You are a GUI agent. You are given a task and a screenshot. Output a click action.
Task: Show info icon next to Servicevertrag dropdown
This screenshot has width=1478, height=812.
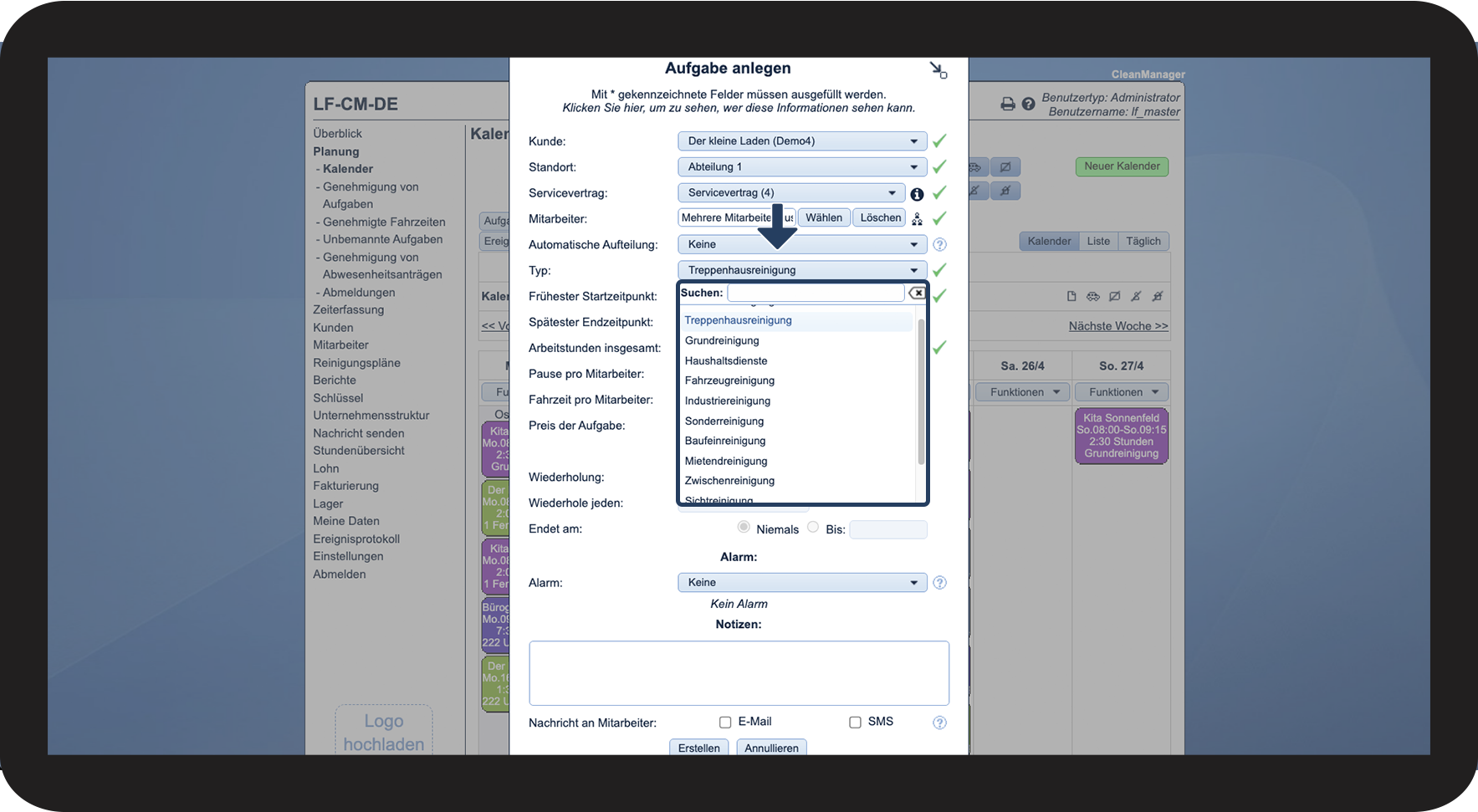(917, 194)
